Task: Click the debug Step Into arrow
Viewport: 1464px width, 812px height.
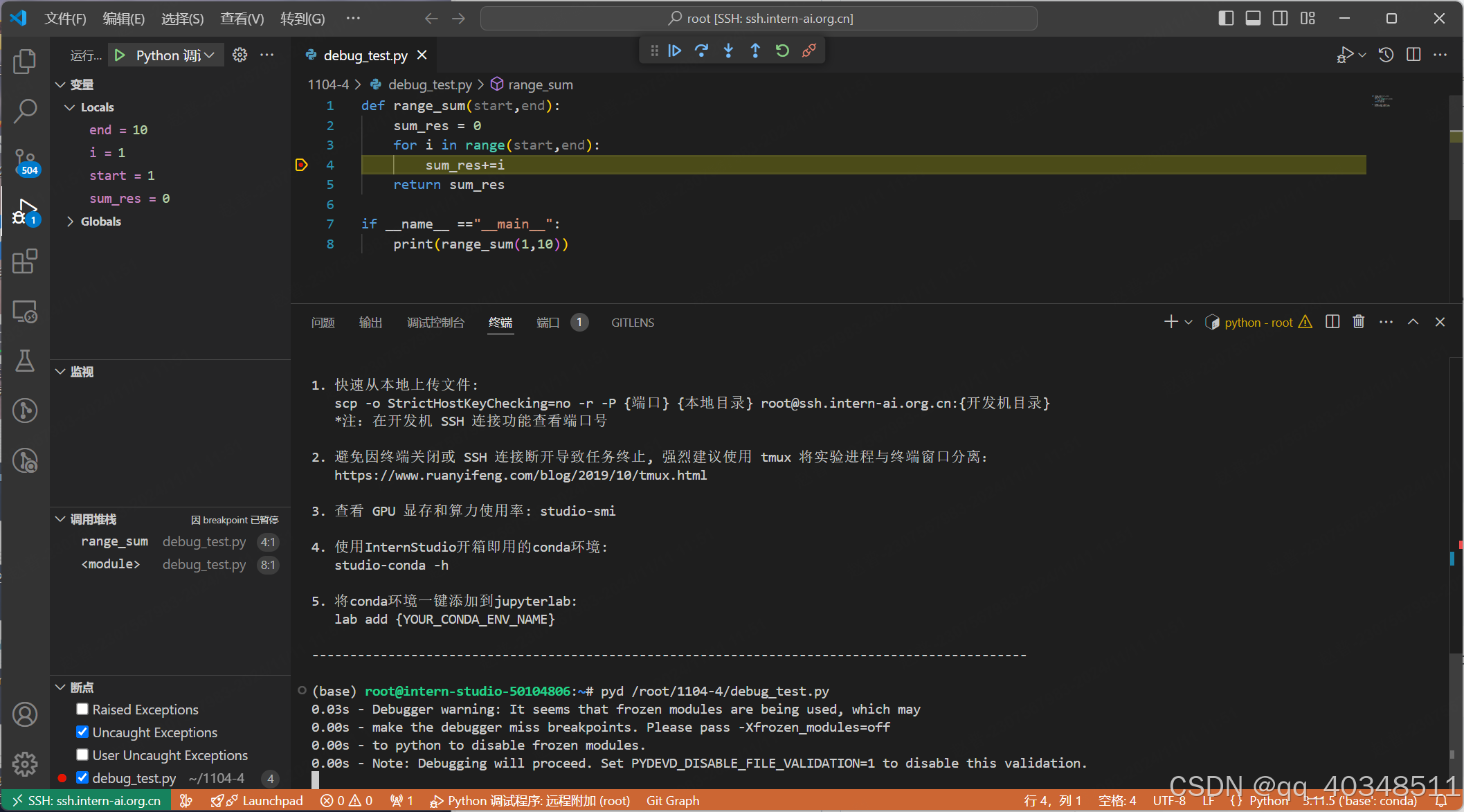Action: point(728,51)
